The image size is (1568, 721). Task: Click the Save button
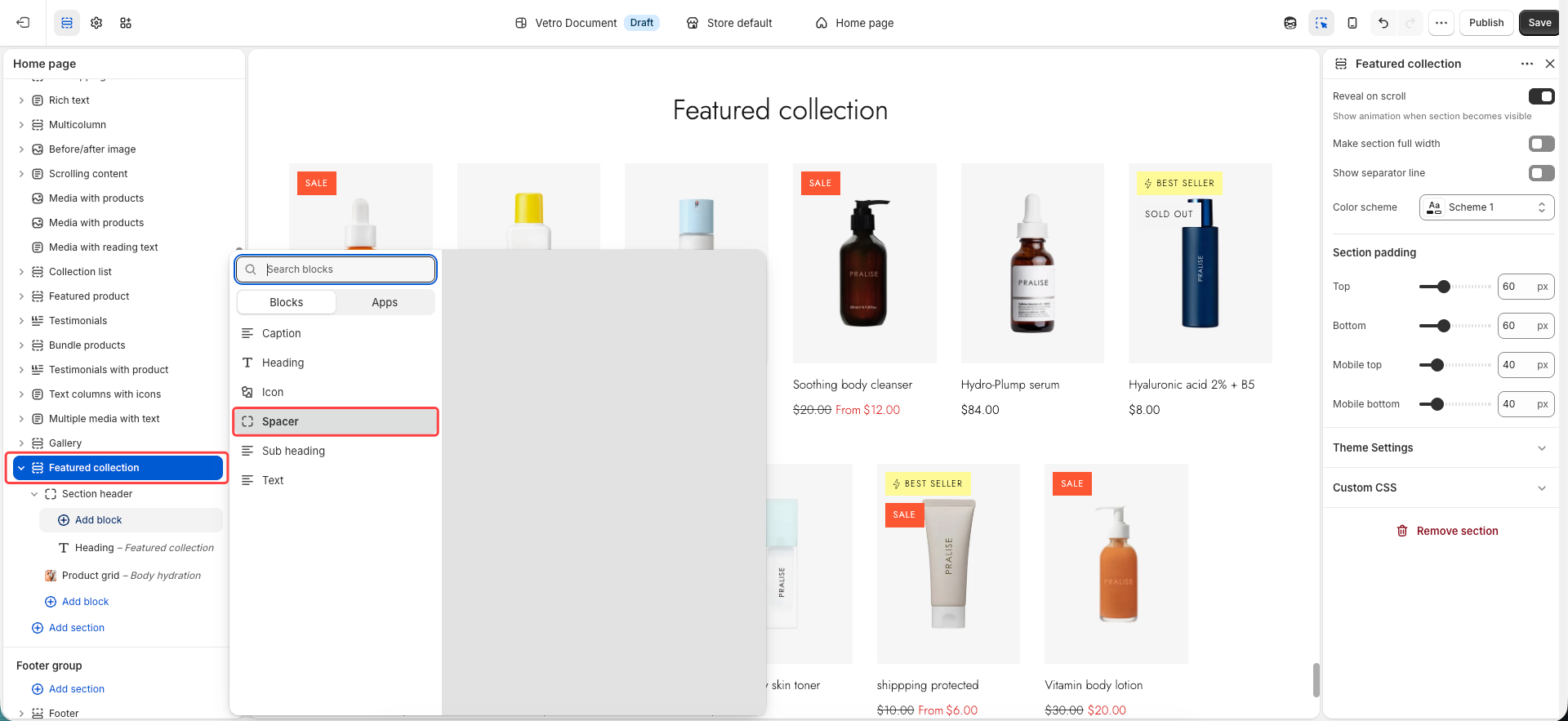tap(1539, 23)
